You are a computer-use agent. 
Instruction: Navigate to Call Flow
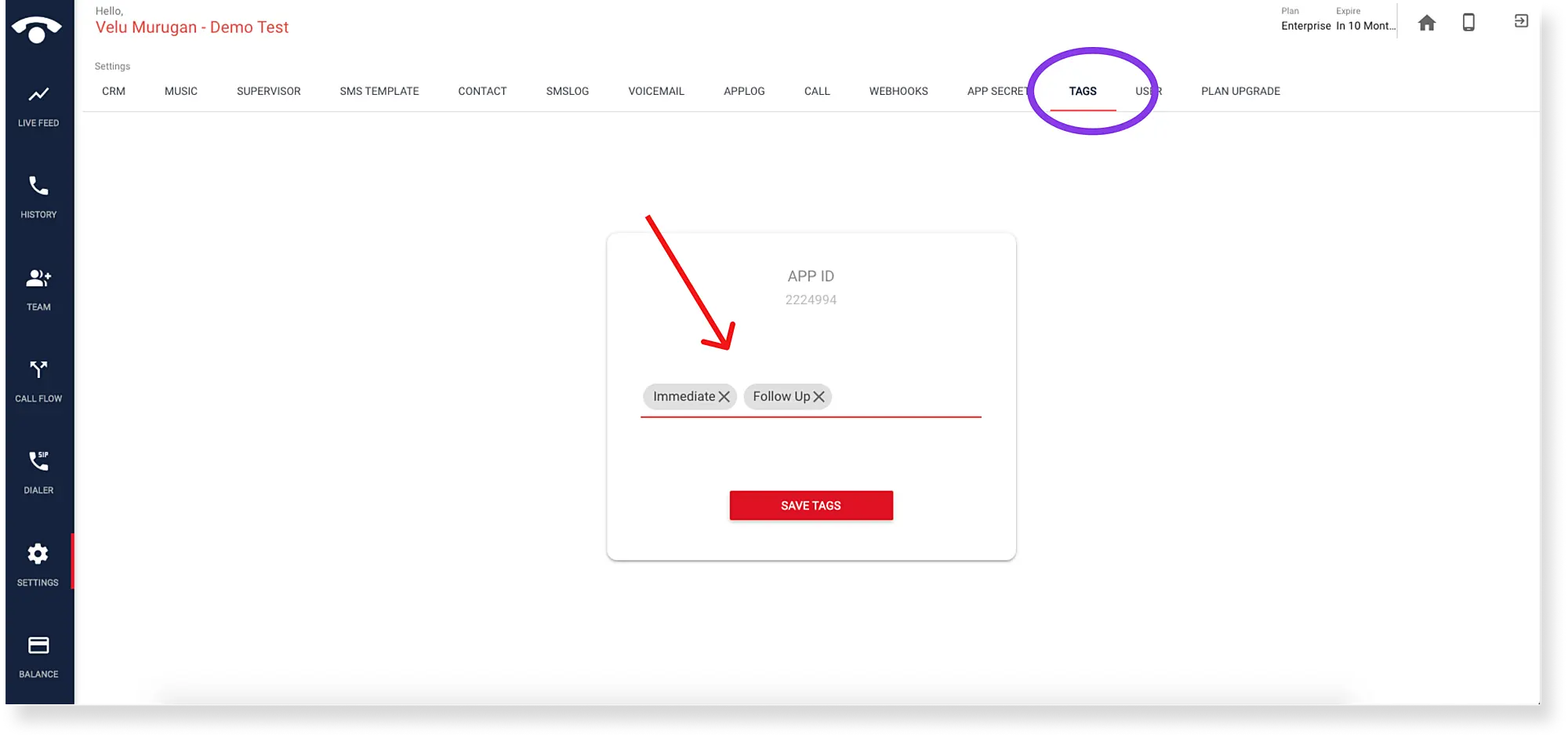(38, 376)
